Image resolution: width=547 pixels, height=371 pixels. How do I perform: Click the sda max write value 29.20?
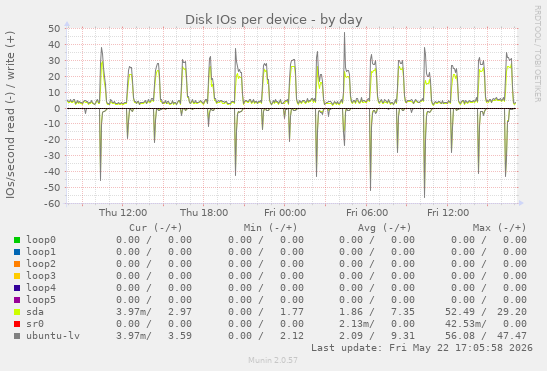pyautogui.click(x=512, y=312)
